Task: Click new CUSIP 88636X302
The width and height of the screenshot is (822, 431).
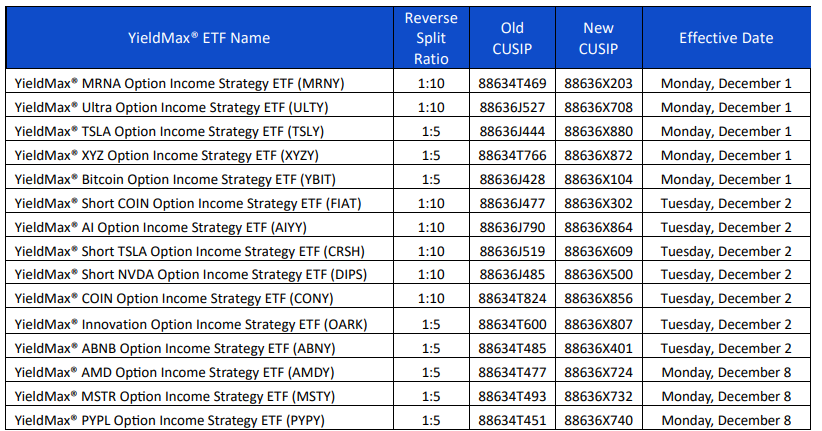Action: point(598,203)
